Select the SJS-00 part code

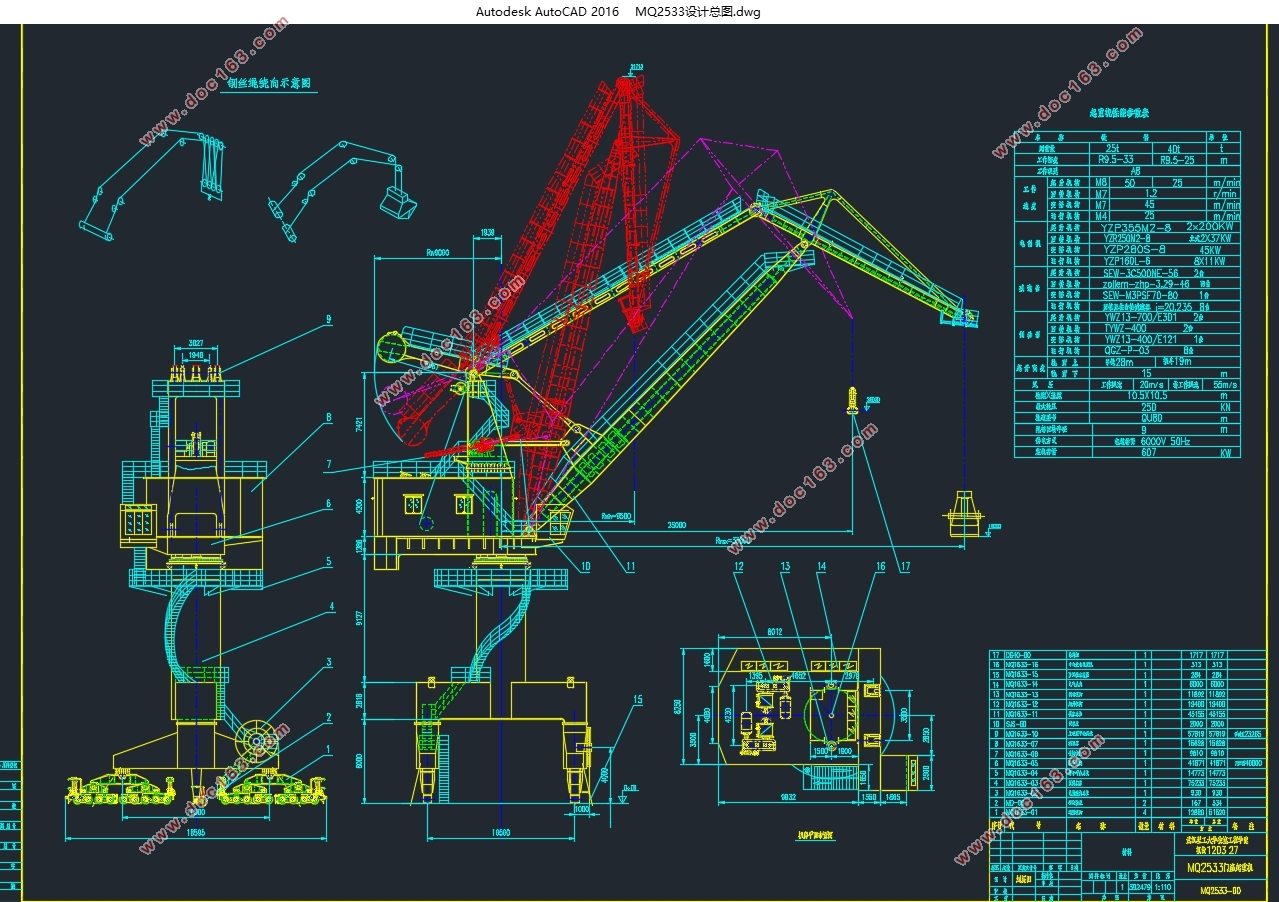(1016, 724)
